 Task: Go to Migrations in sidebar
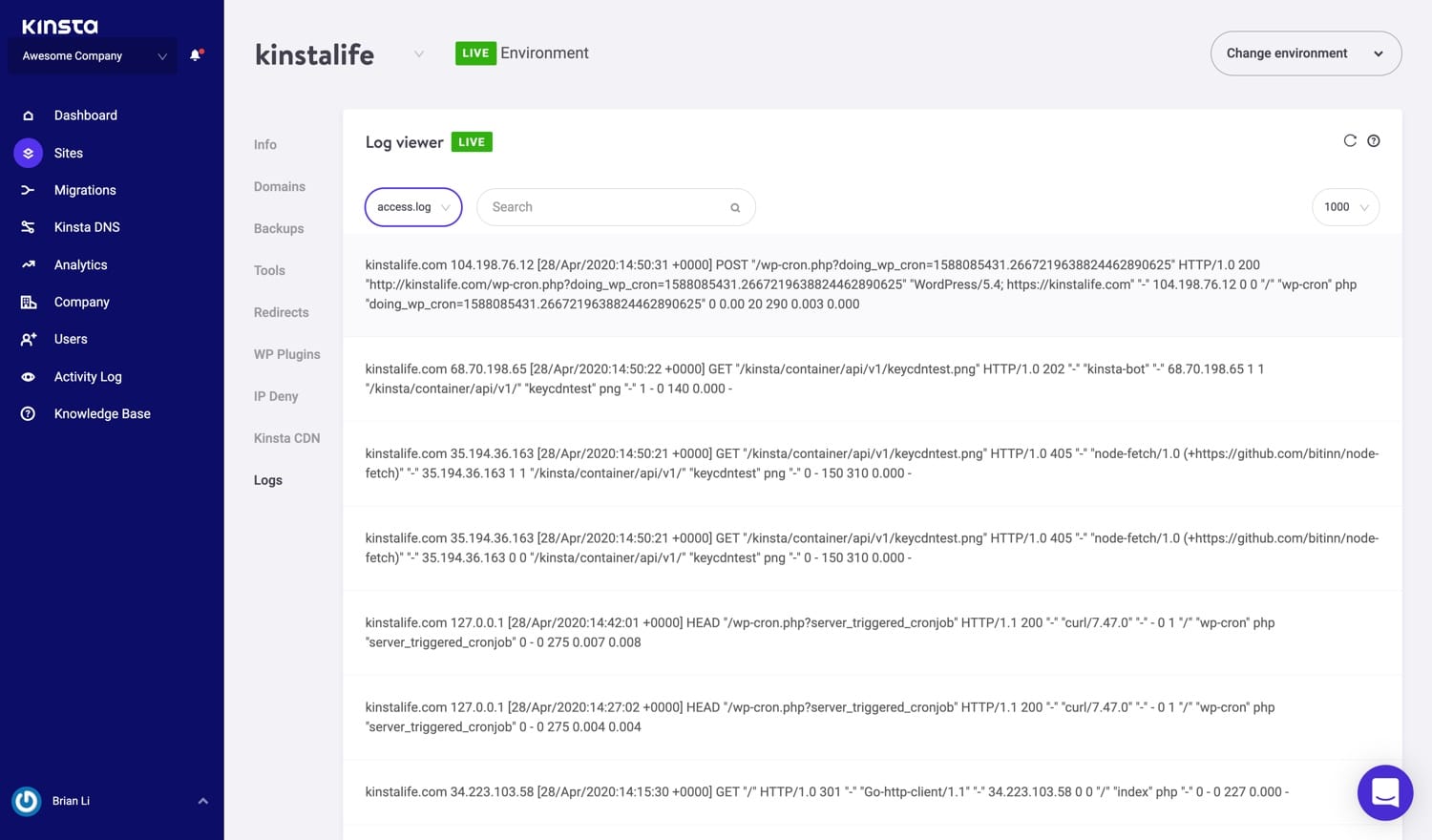pos(85,190)
